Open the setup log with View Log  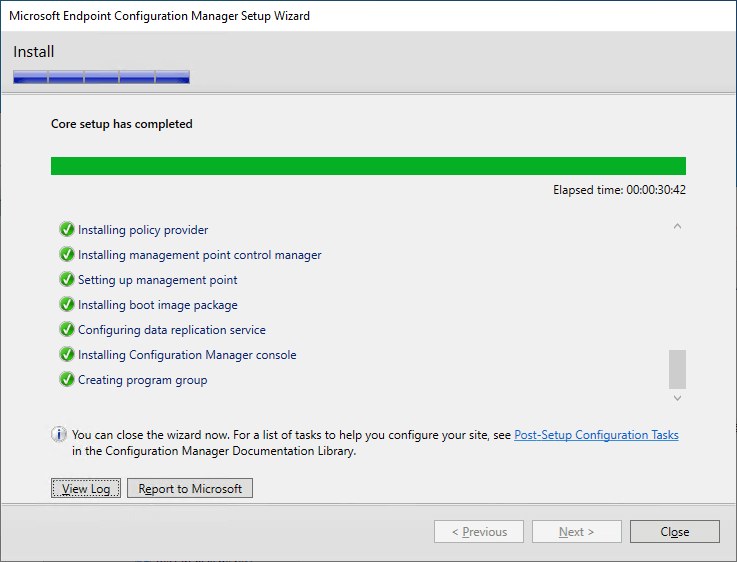point(86,488)
